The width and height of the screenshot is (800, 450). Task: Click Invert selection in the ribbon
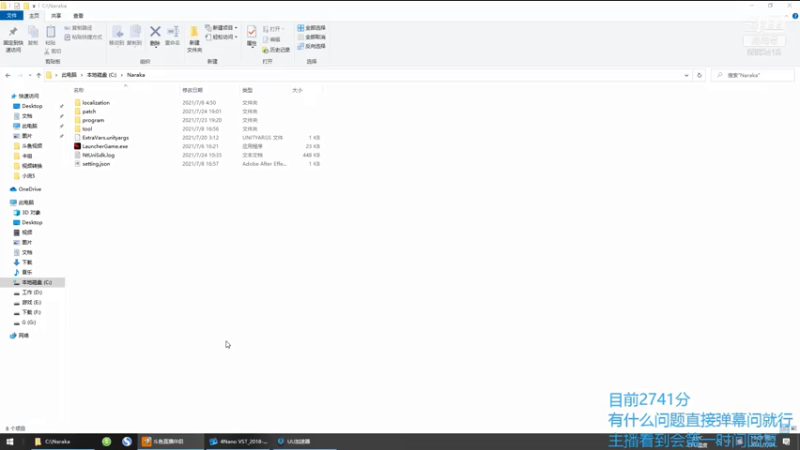tap(311, 46)
